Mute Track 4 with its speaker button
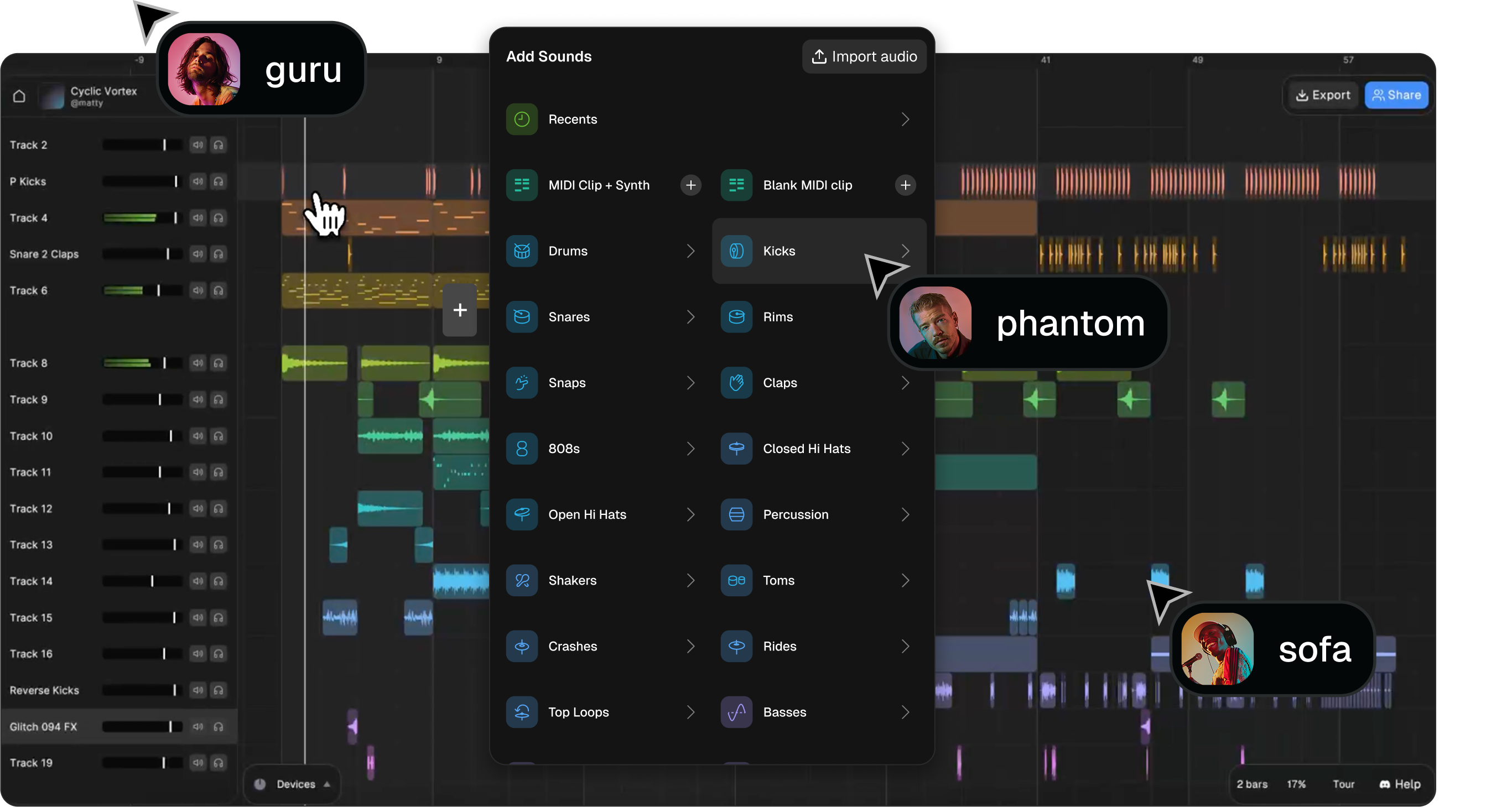 (x=198, y=218)
